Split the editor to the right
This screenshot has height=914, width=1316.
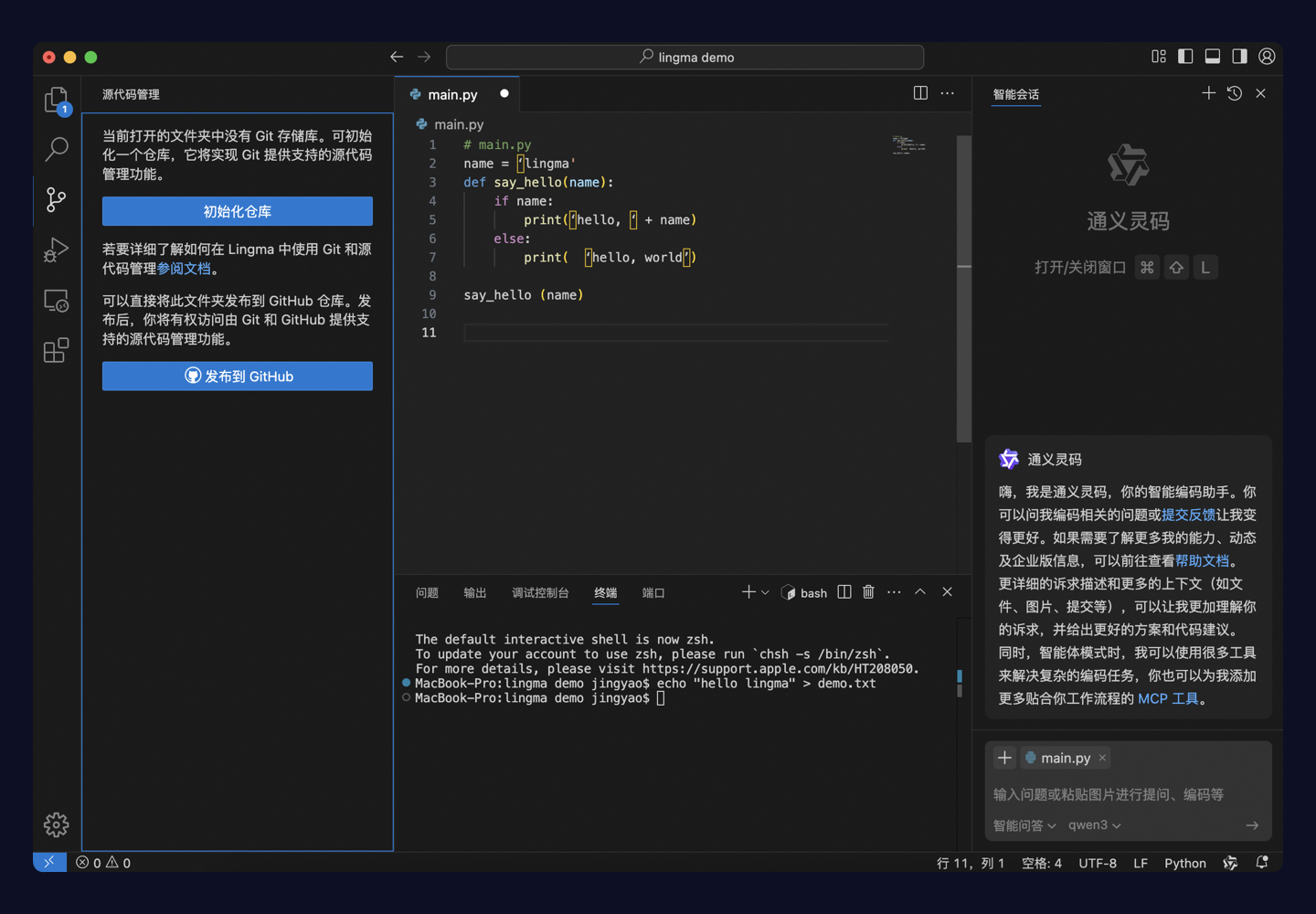920,93
